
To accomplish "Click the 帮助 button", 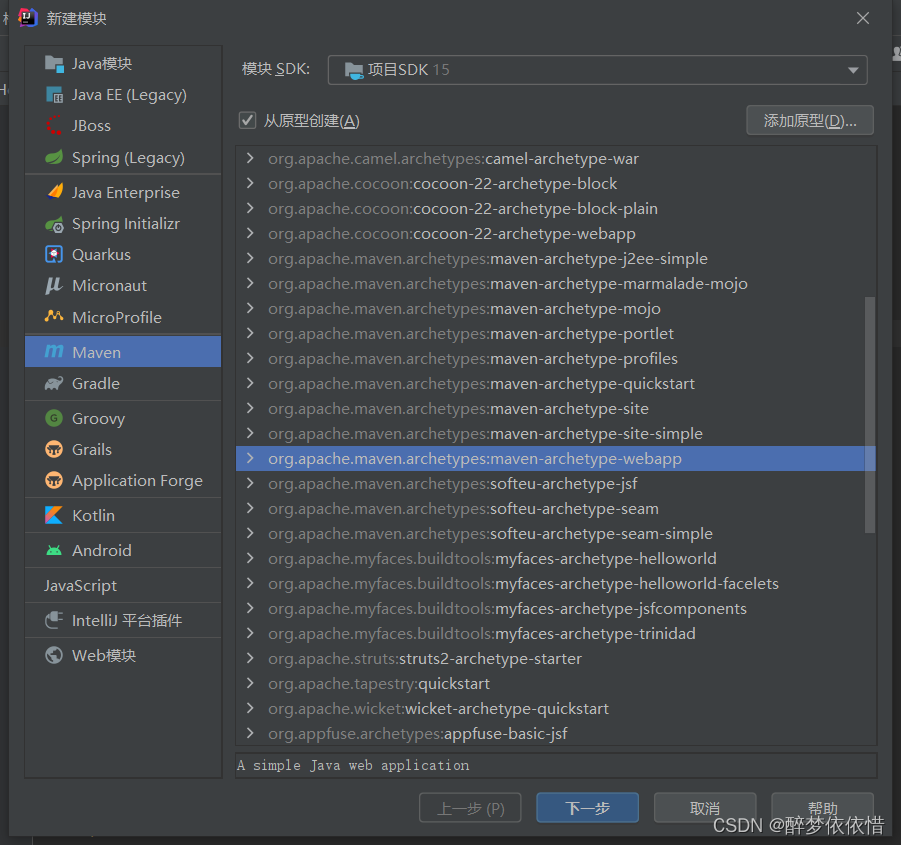I will point(822,808).
